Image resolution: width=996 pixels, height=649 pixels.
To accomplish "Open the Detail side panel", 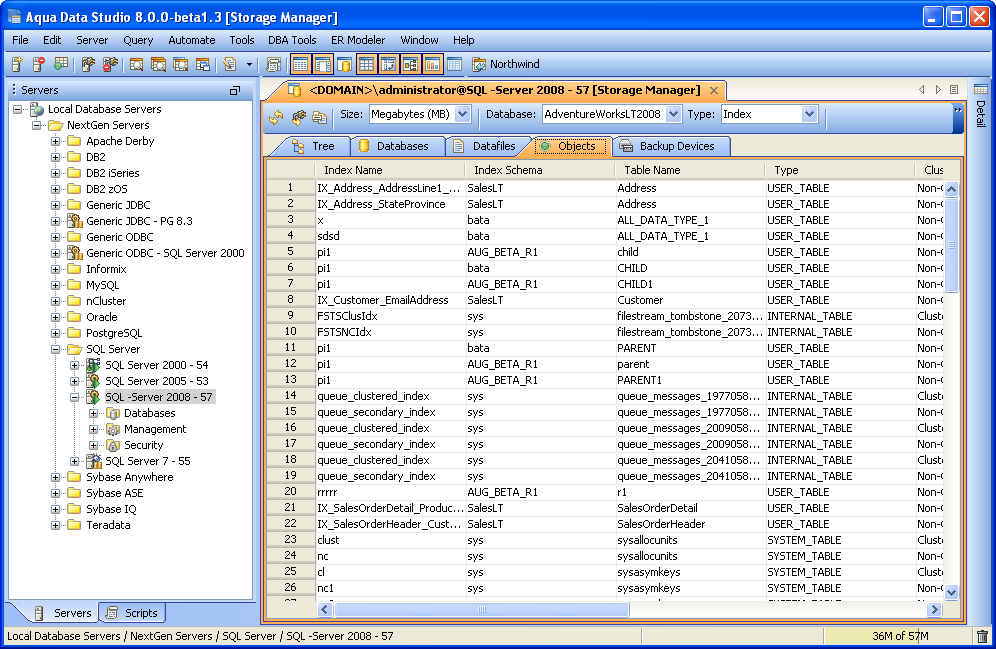I will point(981,112).
